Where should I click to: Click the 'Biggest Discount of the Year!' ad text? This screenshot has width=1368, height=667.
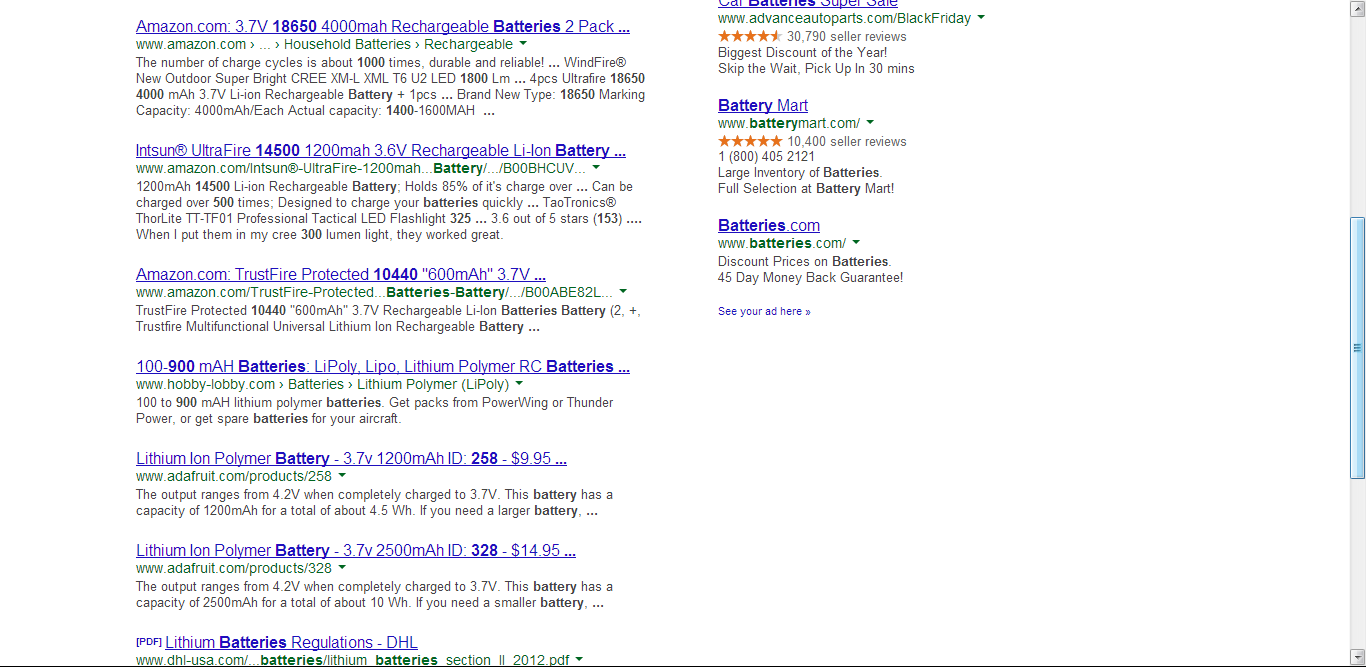coord(803,53)
